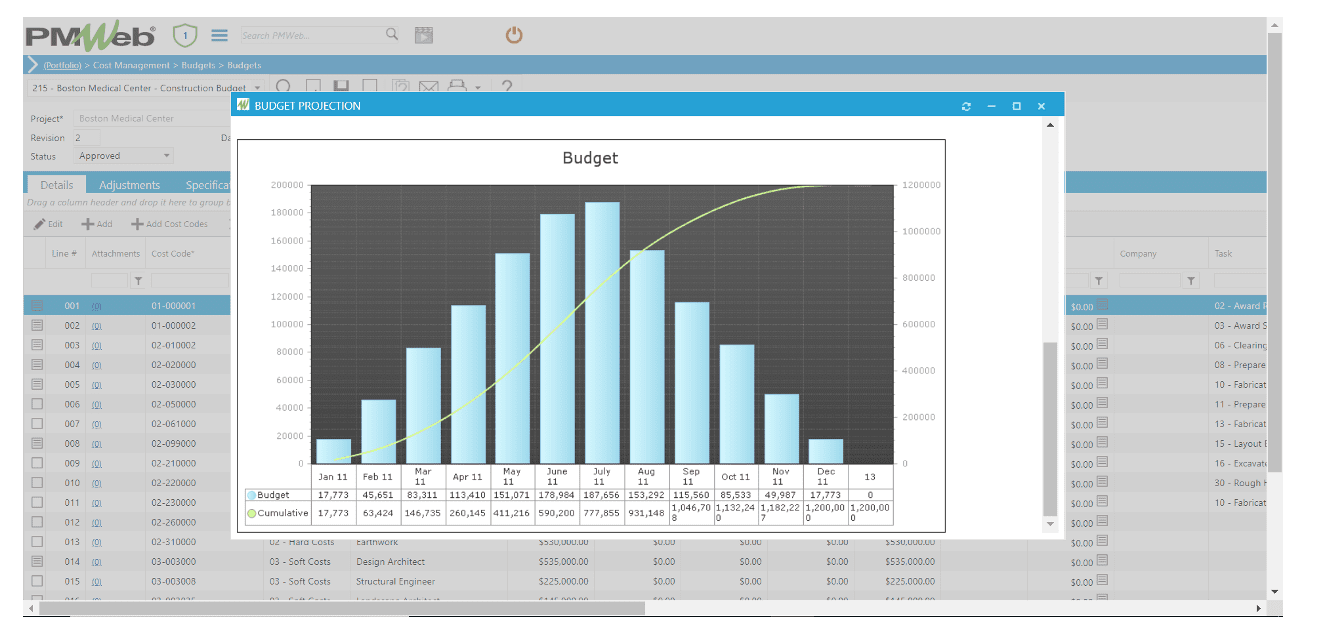This screenshot has width=1317, height=637.
Task: Select checkbox for line 013
Action: point(37,542)
